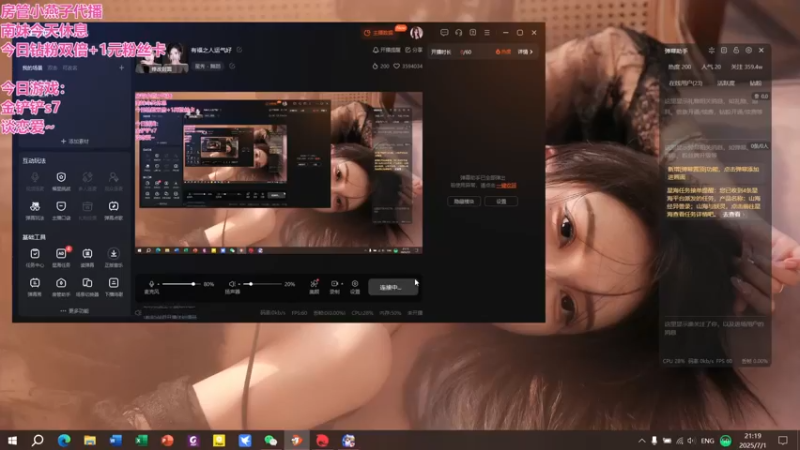
Task: Click the 分享 share button
Action: pos(414,50)
